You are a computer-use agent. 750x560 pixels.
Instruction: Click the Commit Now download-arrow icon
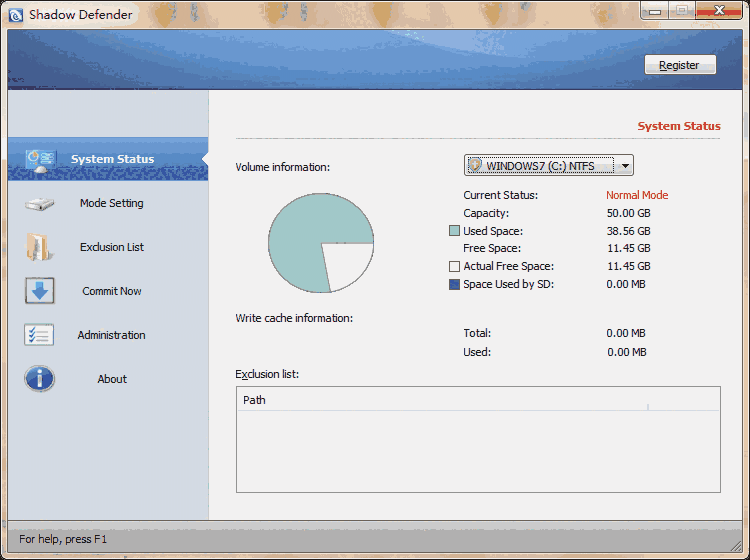pyautogui.click(x=40, y=291)
